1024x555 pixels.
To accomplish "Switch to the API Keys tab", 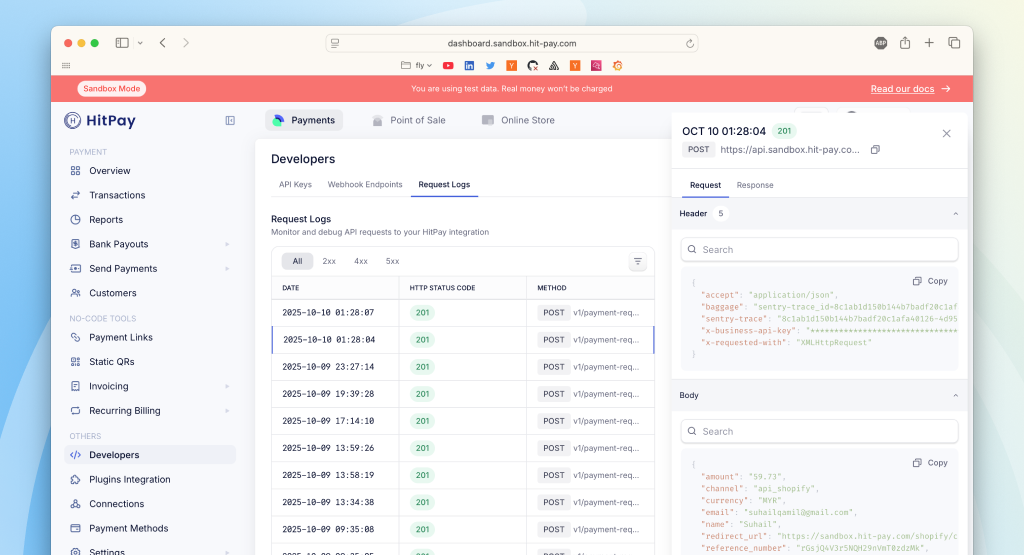I will point(295,185).
